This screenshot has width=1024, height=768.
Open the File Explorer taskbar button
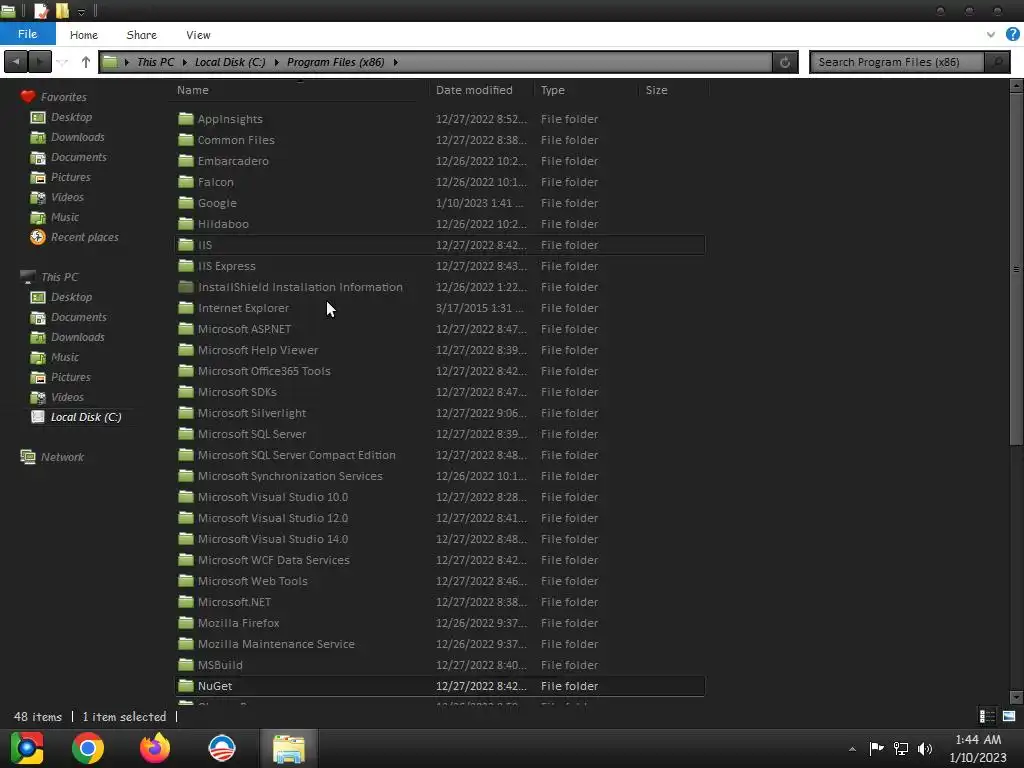289,748
